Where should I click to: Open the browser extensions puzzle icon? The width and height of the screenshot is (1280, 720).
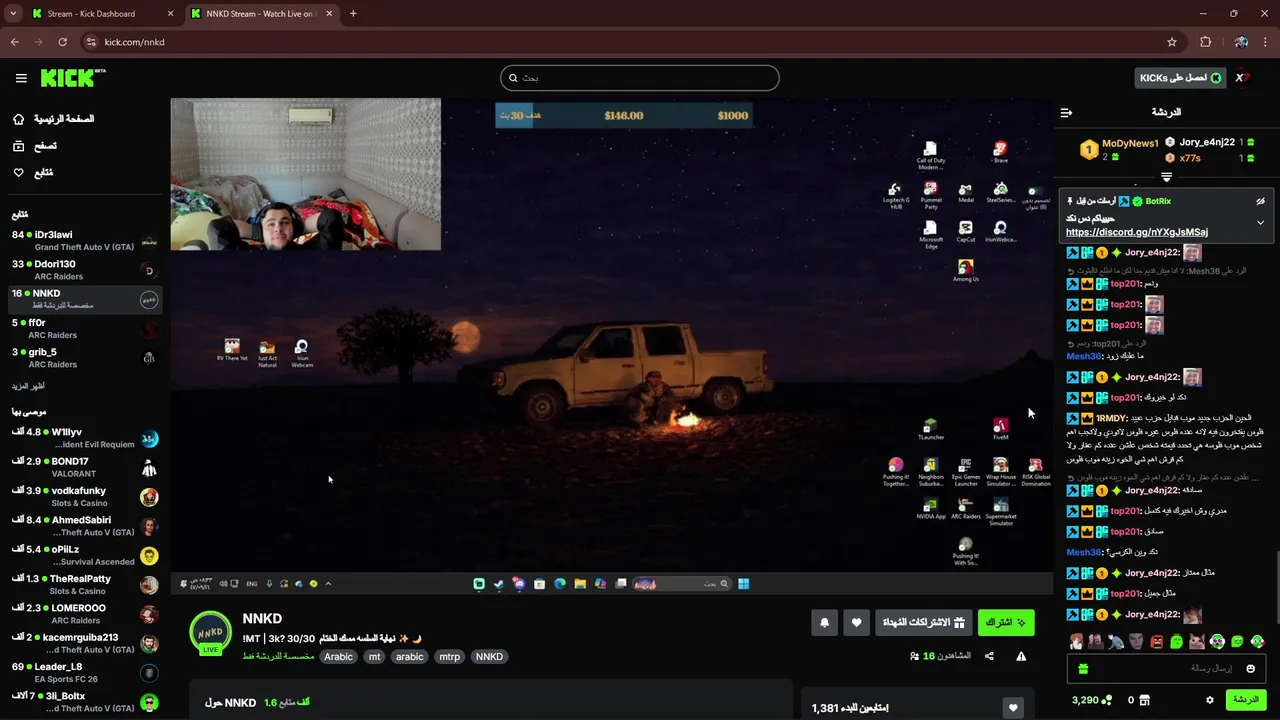1206,42
